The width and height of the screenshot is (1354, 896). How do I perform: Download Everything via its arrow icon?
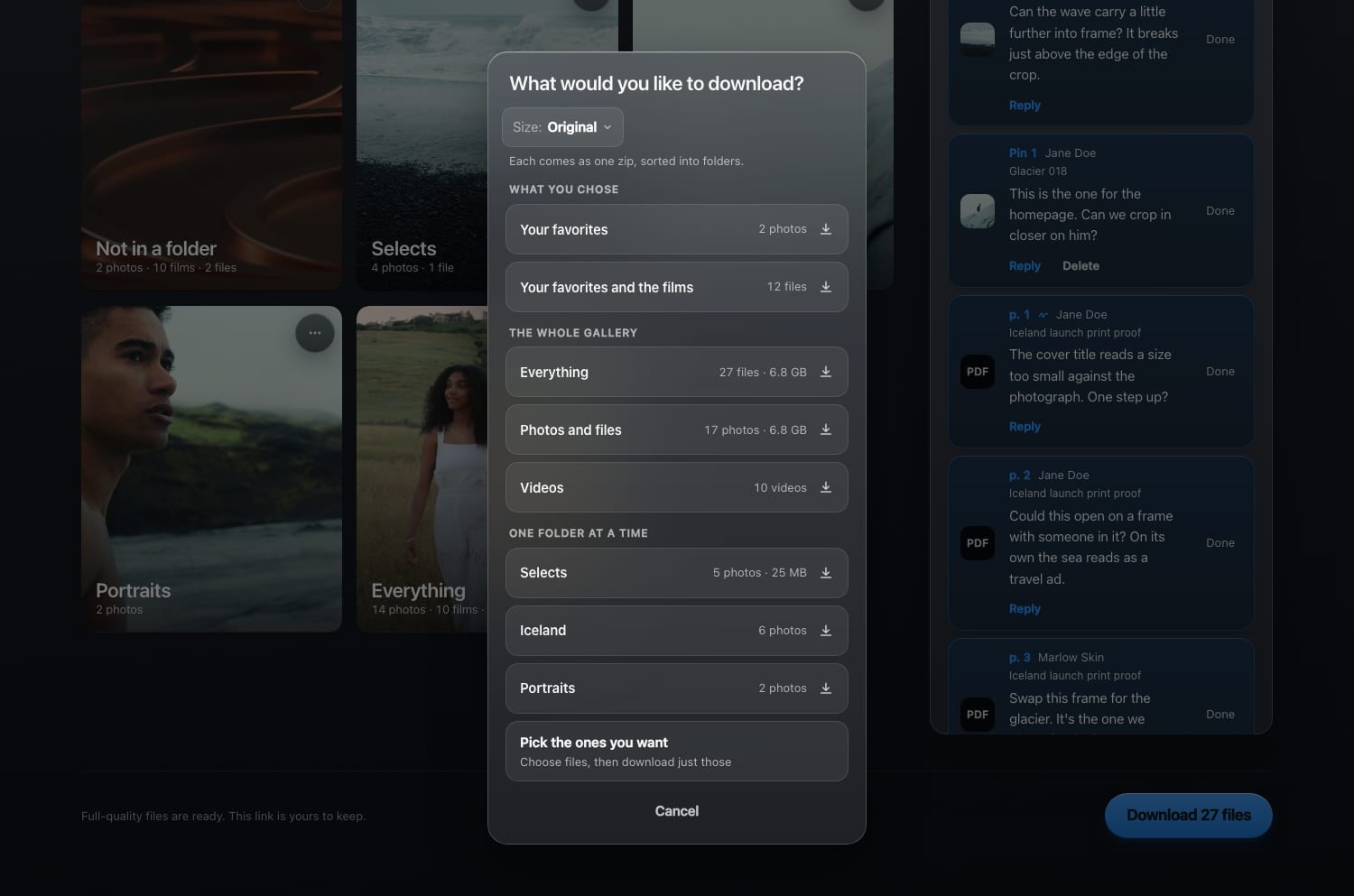tap(826, 372)
